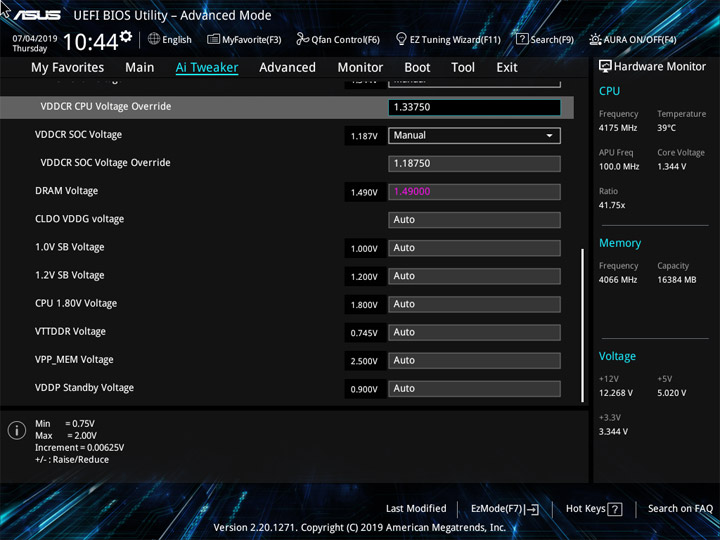720x540 pixels.
Task: Select VTTDDR Voltage label
Action: coord(70,332)
